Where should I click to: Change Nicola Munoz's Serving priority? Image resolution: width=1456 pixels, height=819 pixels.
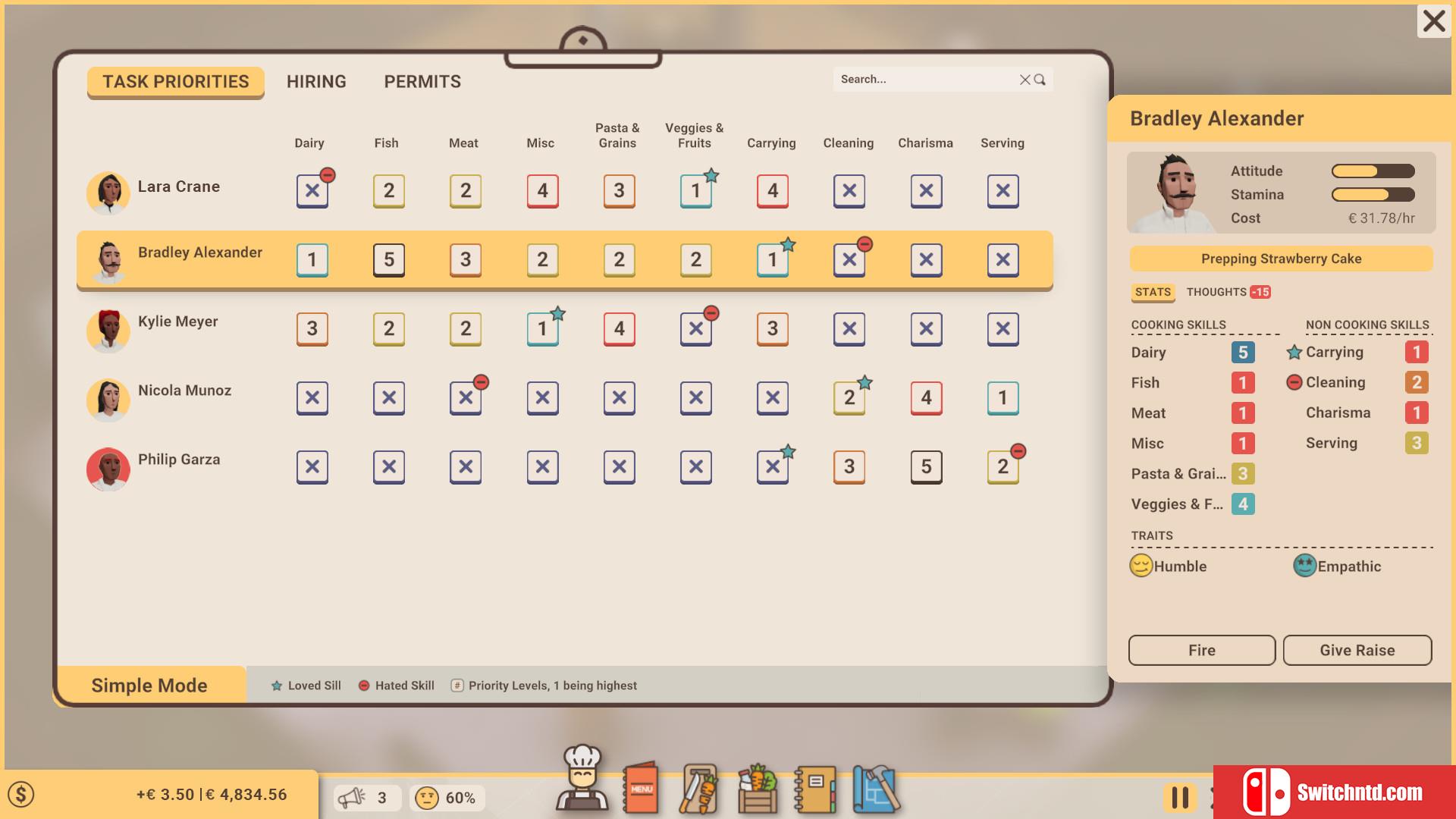(1003, 398)
